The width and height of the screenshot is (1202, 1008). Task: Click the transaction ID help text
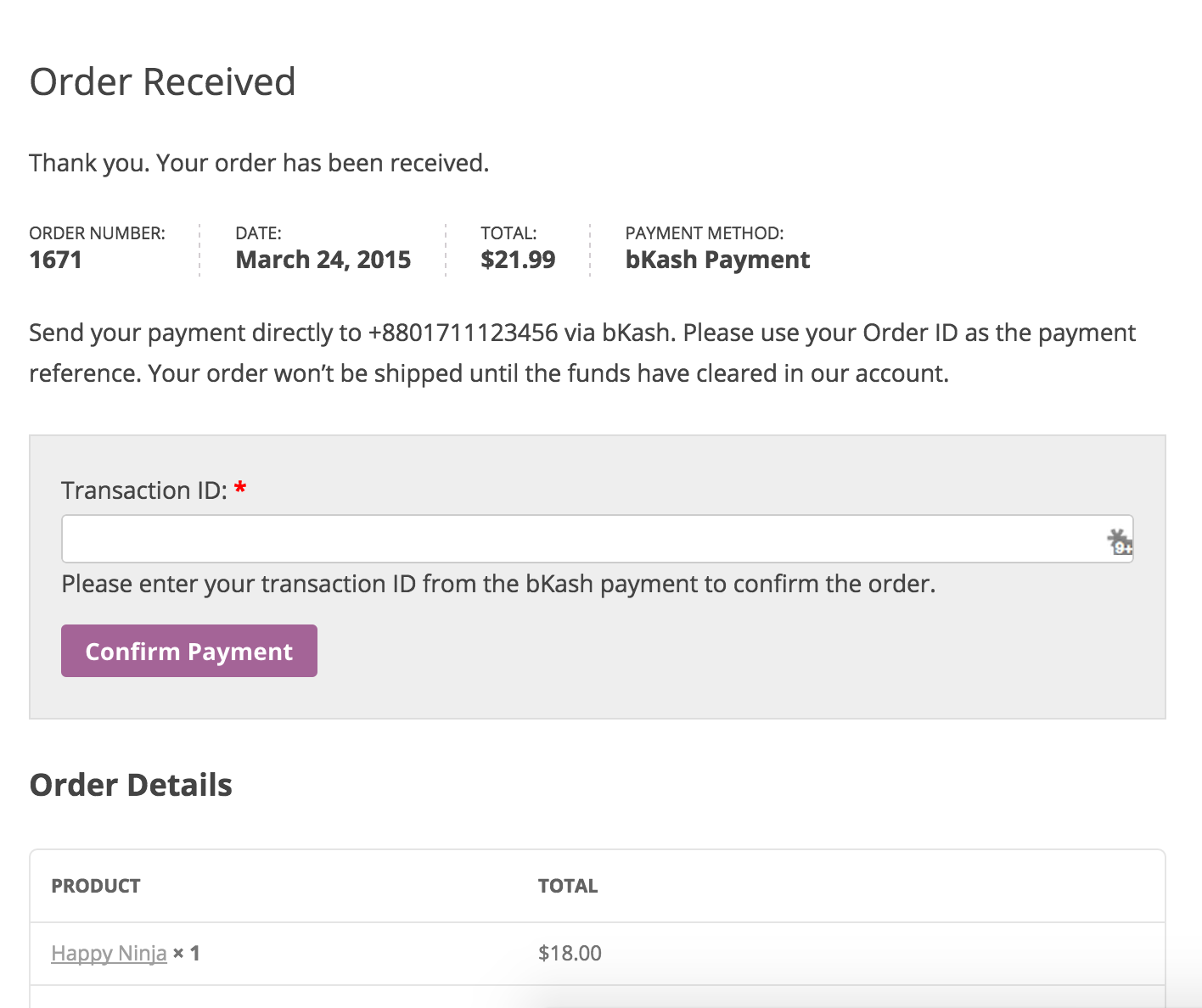[x=498, y=584]
